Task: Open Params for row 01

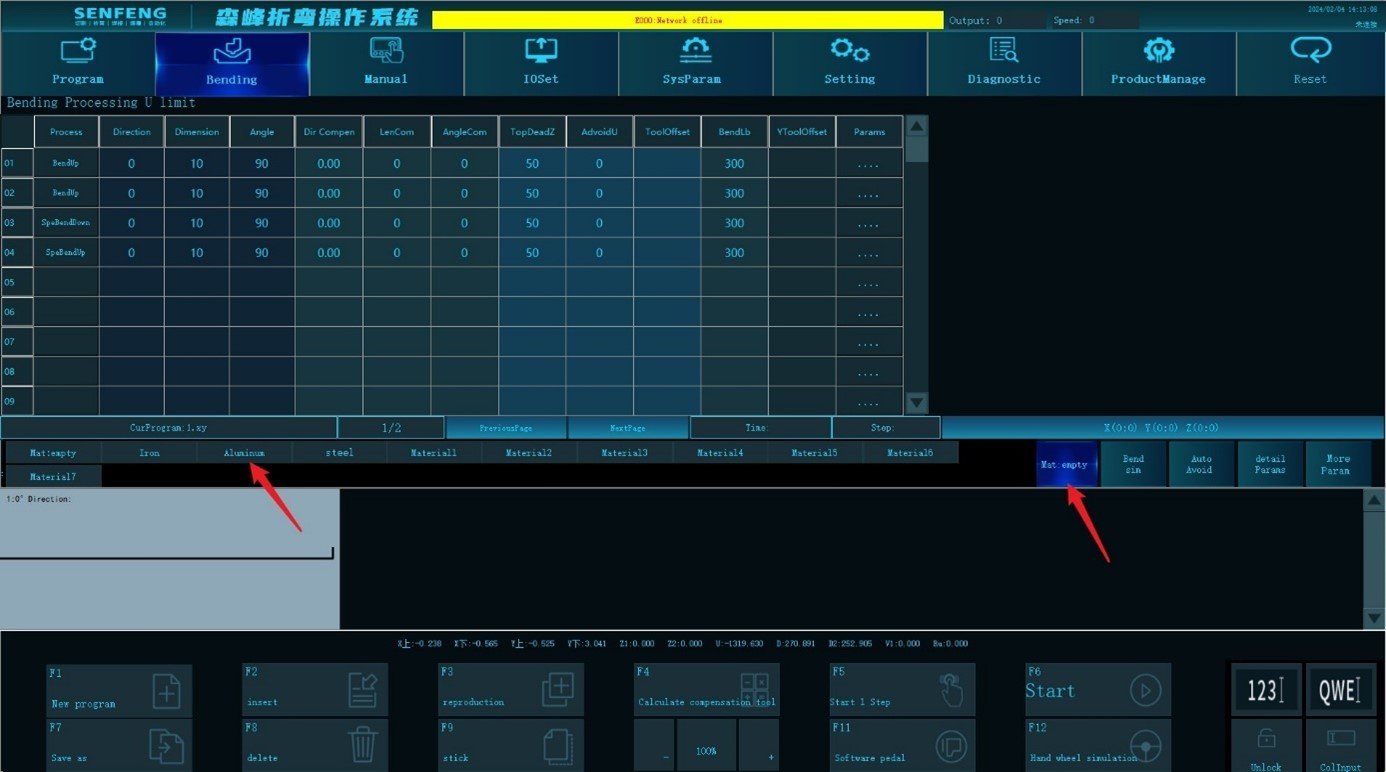Action: [x=869, y=163]
